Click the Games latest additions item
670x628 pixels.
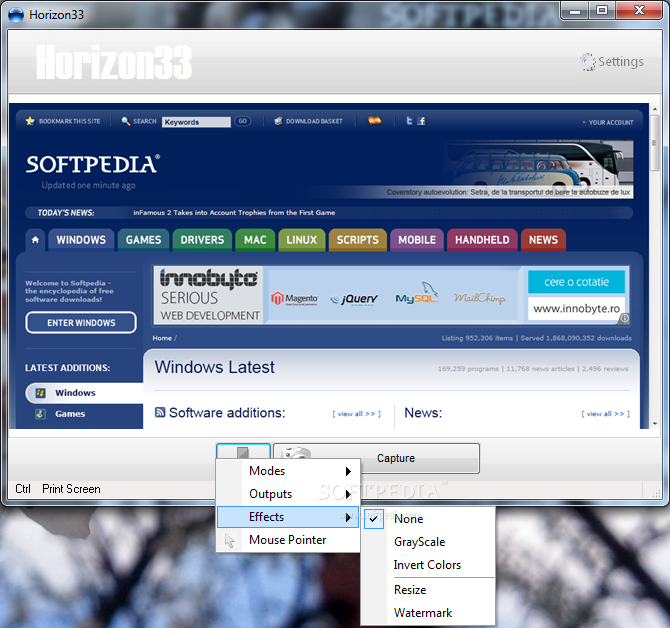click(70, 414)
